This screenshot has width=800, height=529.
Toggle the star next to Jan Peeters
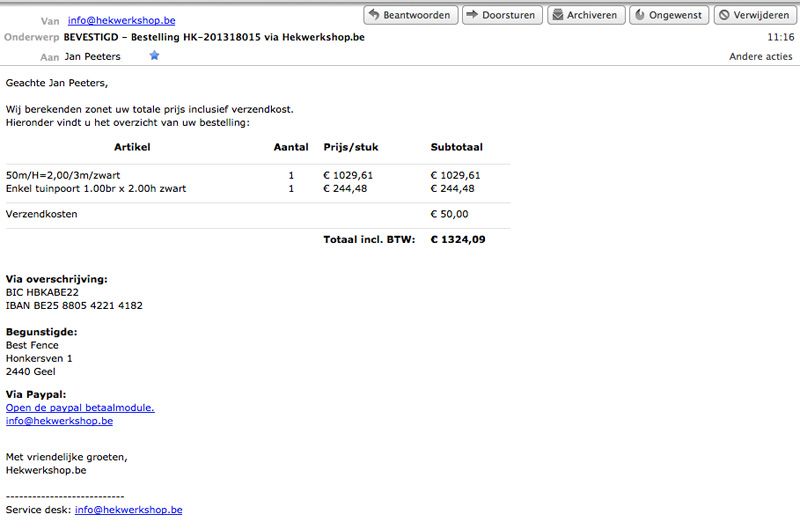click(x=154, y=56)
